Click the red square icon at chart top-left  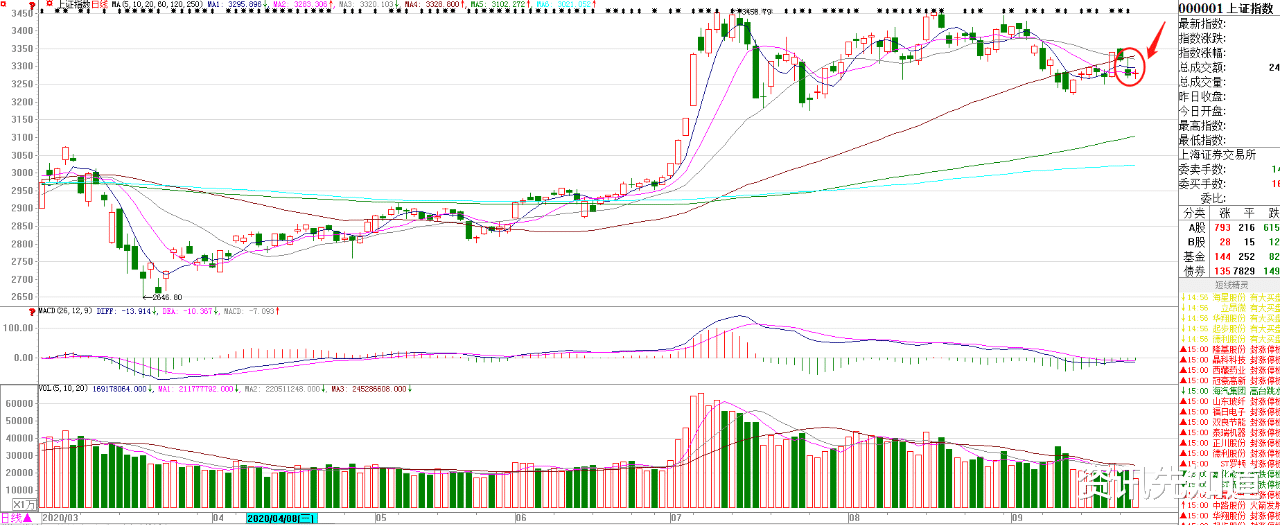(x=4, y=4)
